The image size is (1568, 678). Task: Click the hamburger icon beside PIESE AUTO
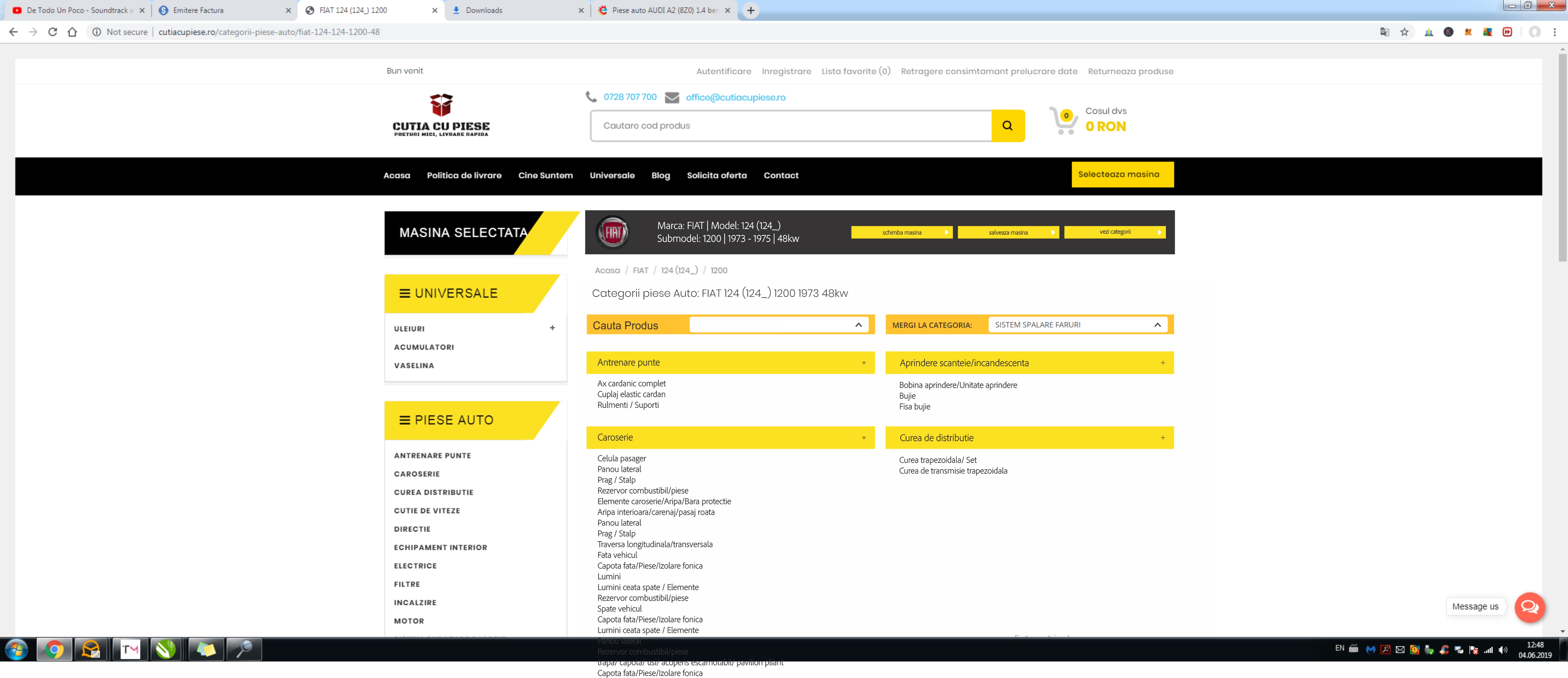point(404,420)
